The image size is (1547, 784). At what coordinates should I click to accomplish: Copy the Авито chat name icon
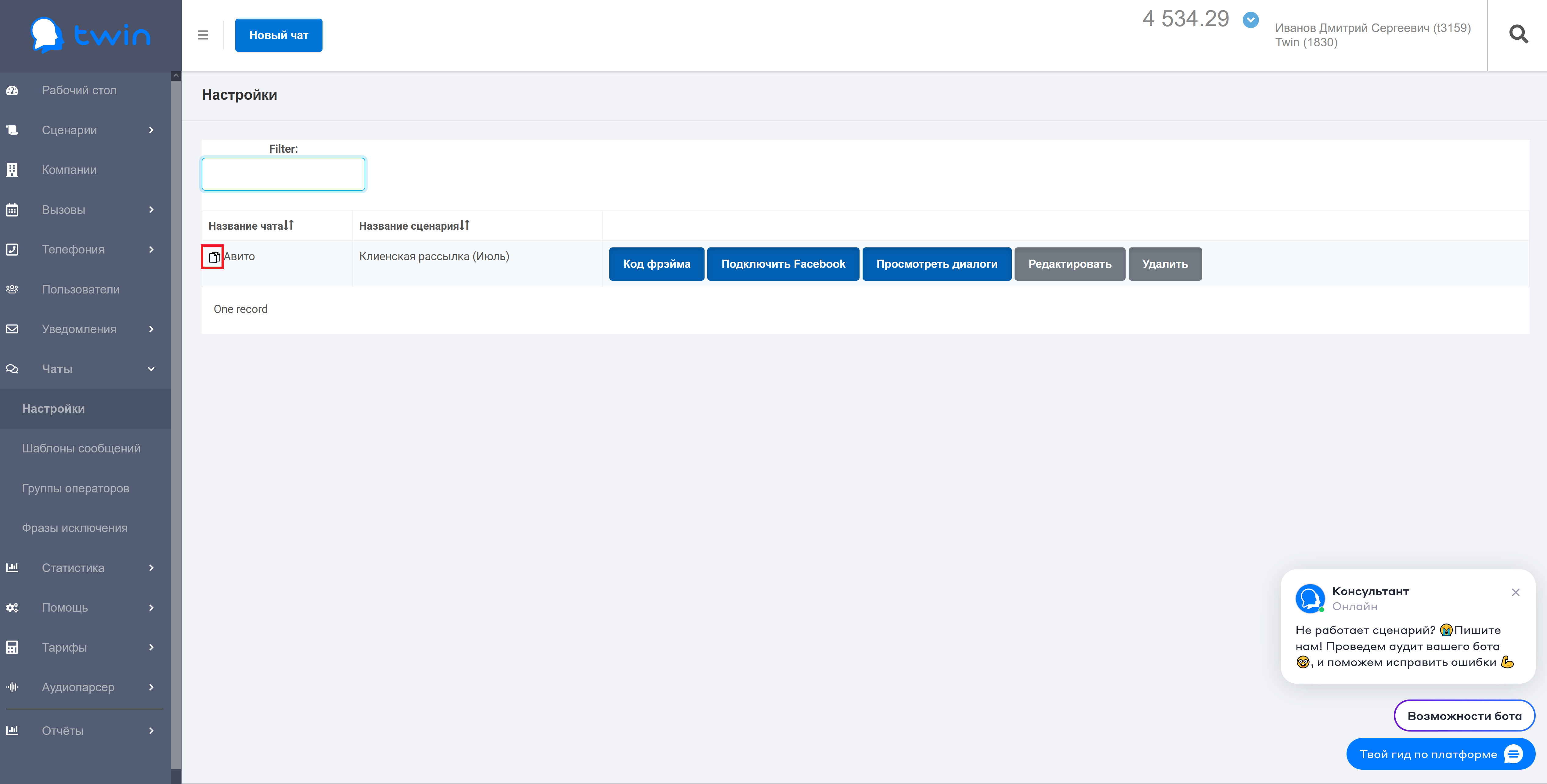[x=214, y=257]
